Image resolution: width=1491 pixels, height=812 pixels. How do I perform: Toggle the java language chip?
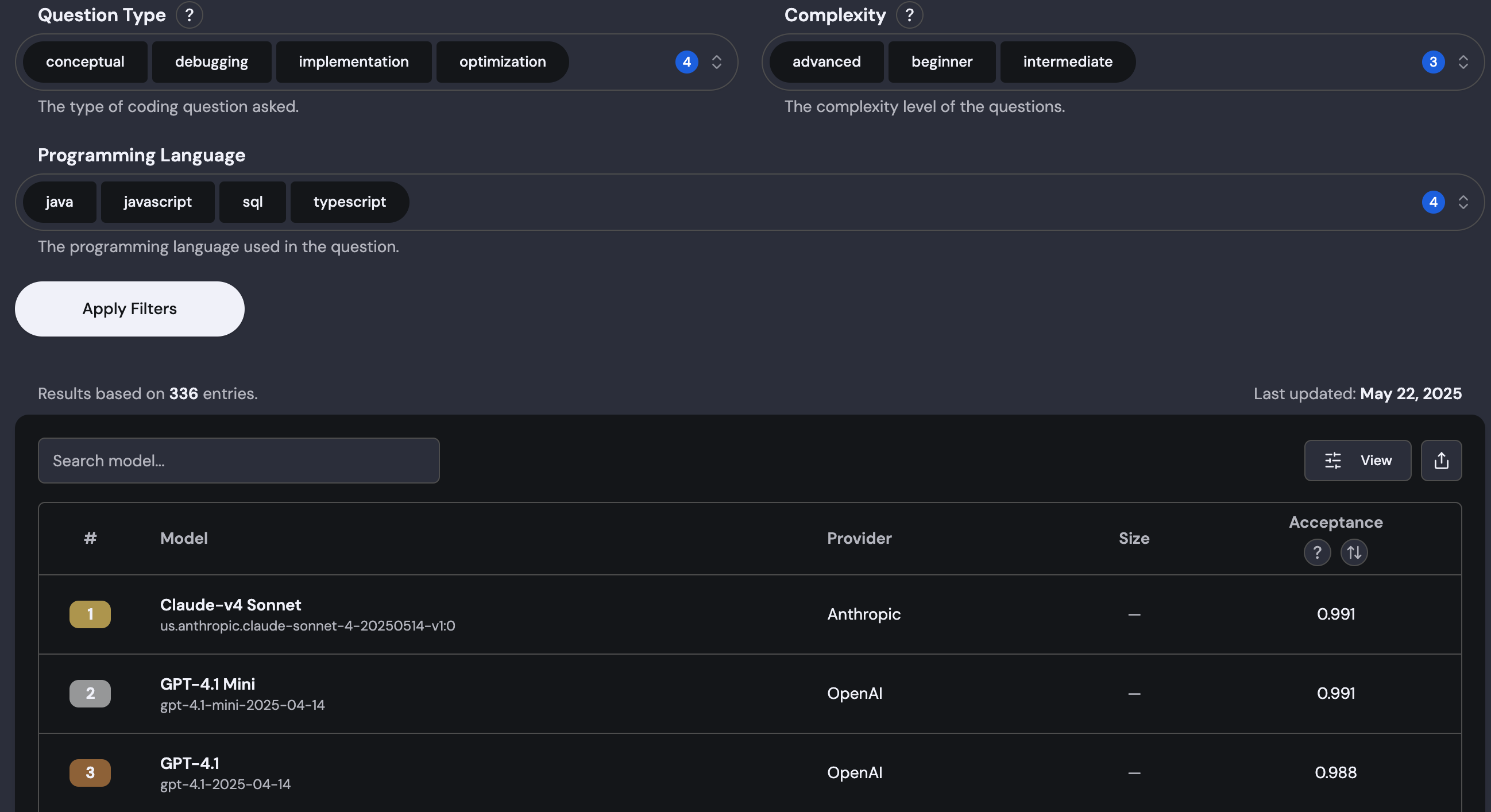(60, 202)
